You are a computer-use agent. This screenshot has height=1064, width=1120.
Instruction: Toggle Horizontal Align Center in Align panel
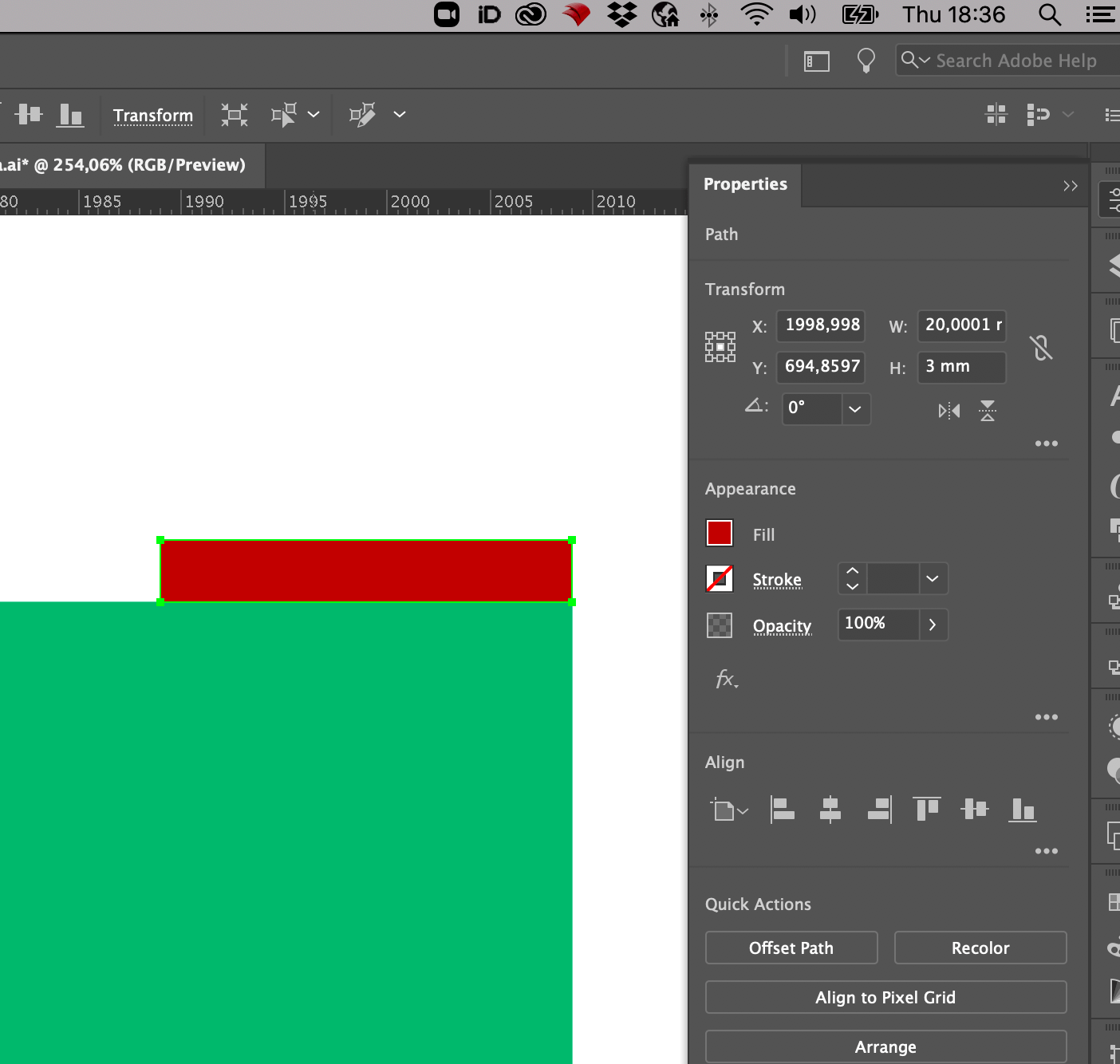tap(830, 809)
